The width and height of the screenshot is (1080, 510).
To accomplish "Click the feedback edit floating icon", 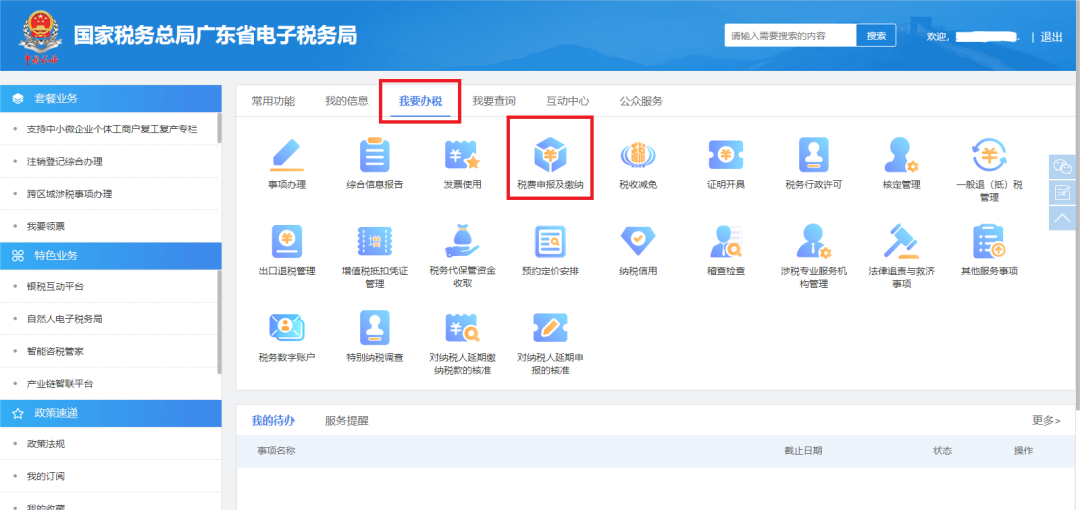I will click(1063, 192).
